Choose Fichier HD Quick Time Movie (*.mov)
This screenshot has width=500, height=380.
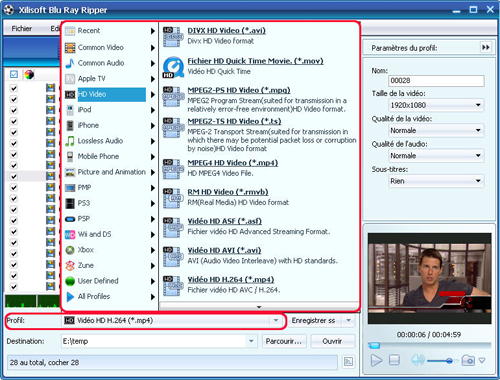(255, 61)
